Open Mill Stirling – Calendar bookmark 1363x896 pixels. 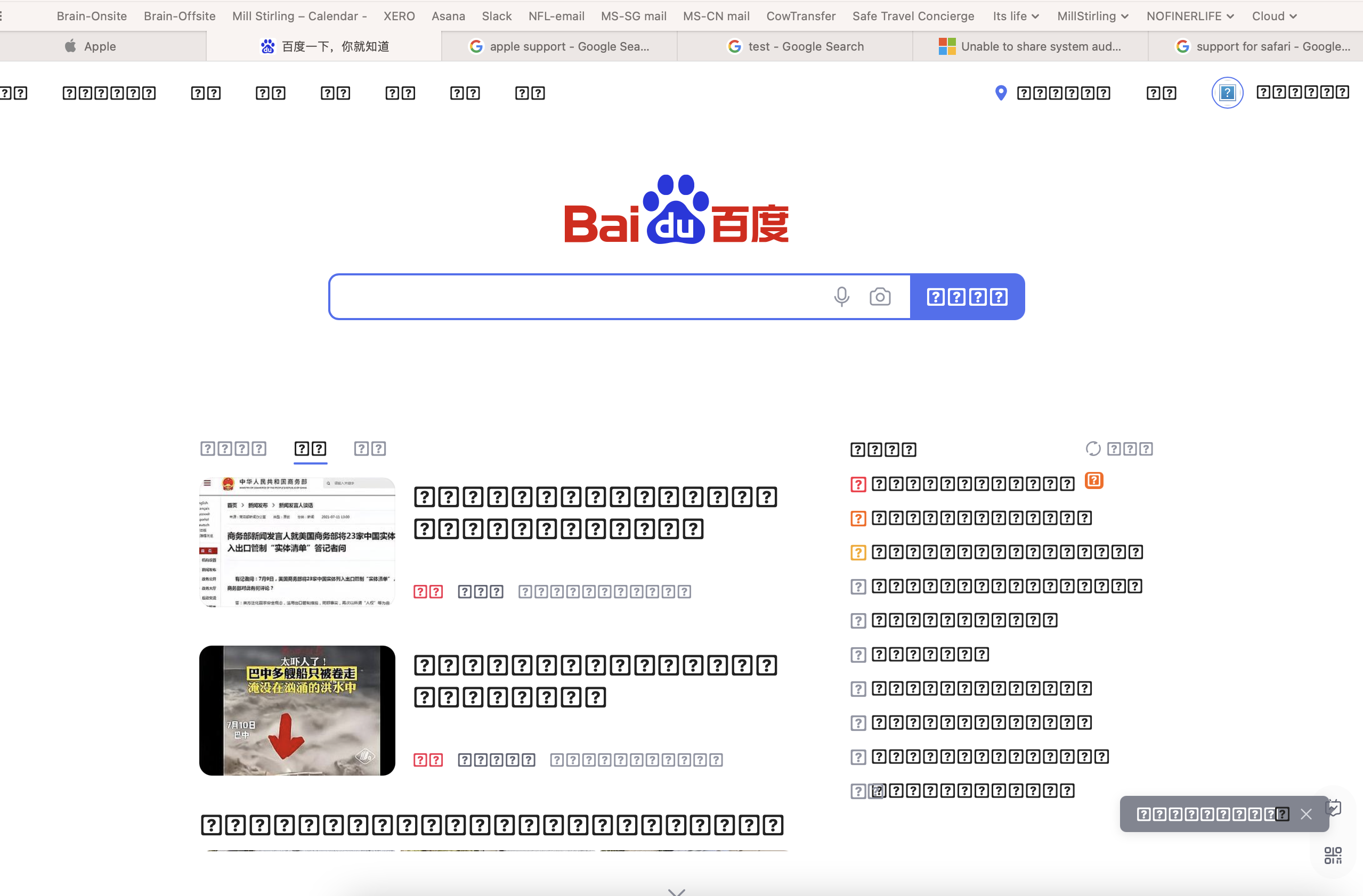299,16
